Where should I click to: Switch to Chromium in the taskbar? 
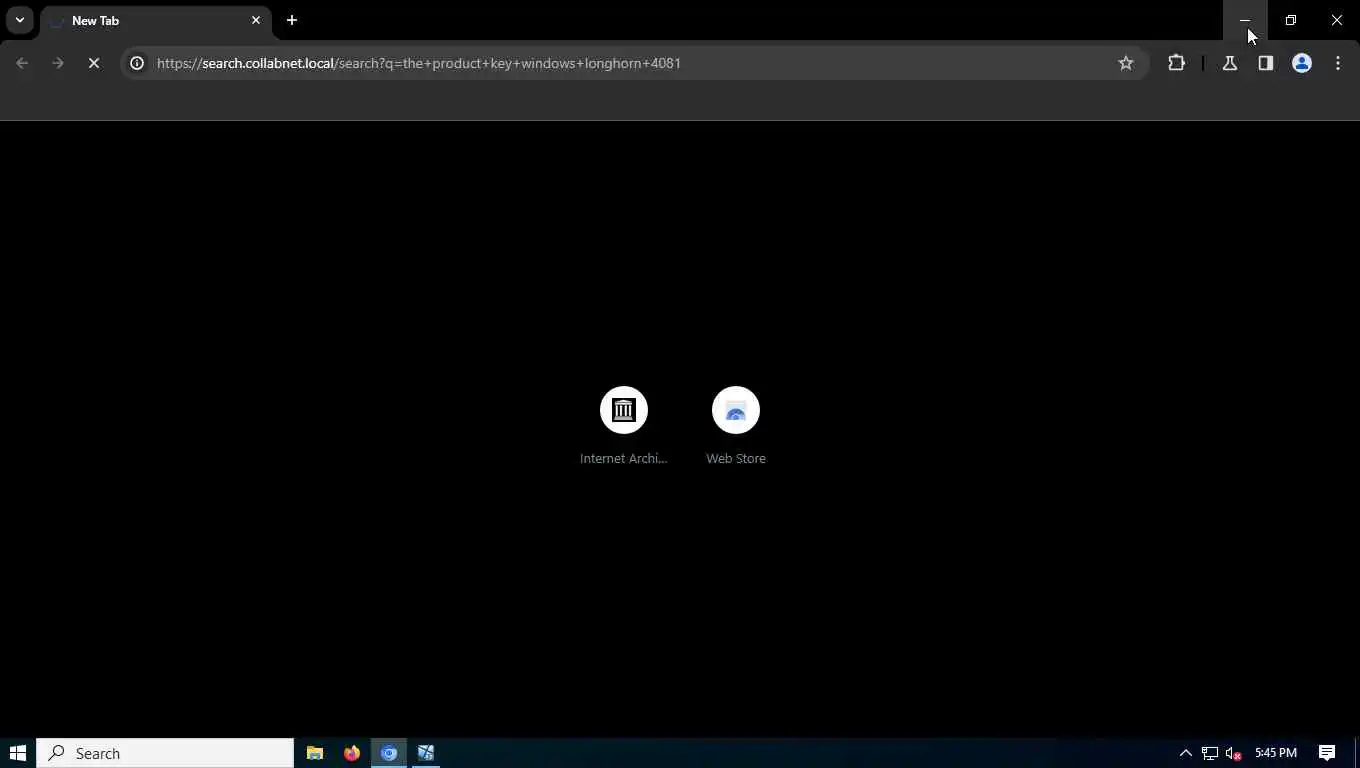389,753
